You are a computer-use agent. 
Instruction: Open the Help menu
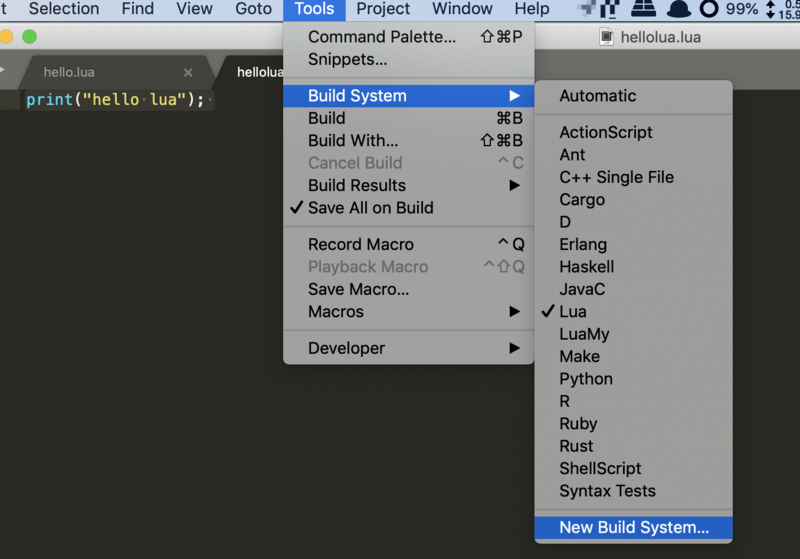(532, 9)
